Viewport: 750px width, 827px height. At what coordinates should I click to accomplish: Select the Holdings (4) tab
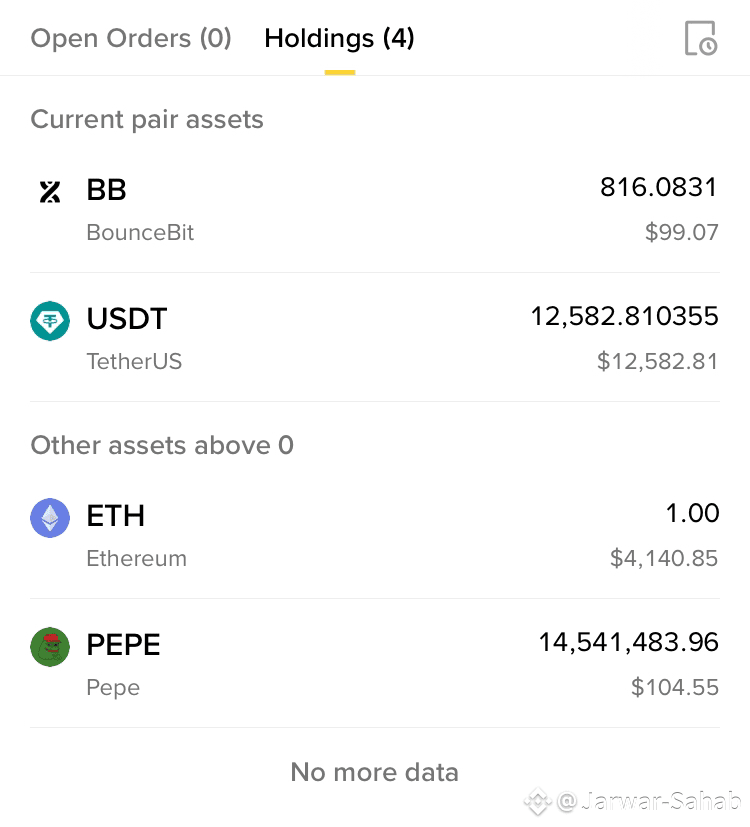tap(340, 39)
